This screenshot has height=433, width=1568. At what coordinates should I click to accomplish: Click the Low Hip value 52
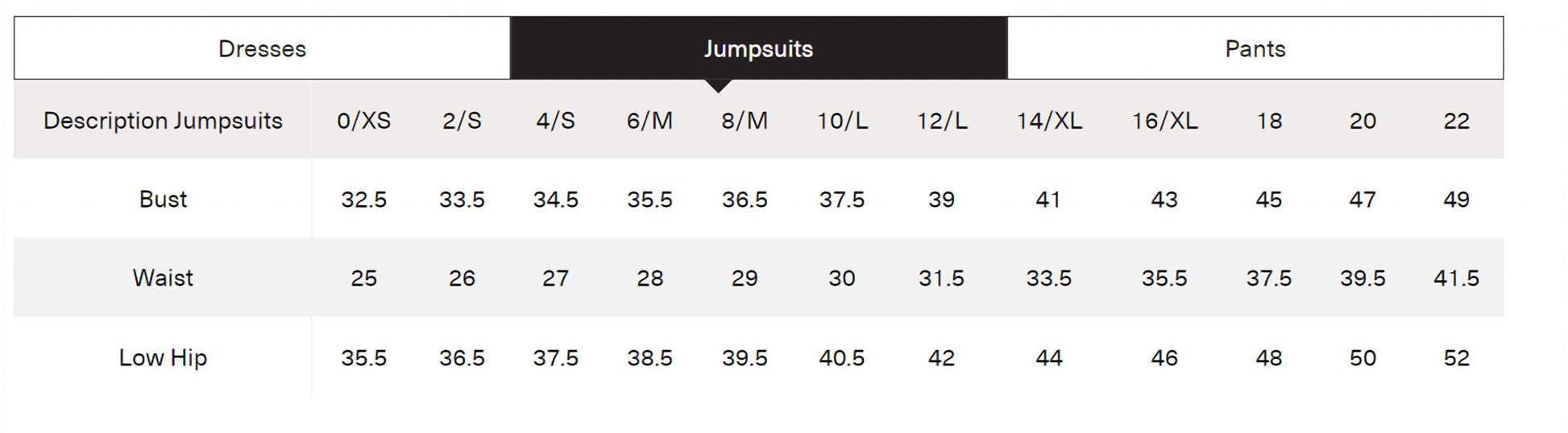click(x=1456, y=357)
